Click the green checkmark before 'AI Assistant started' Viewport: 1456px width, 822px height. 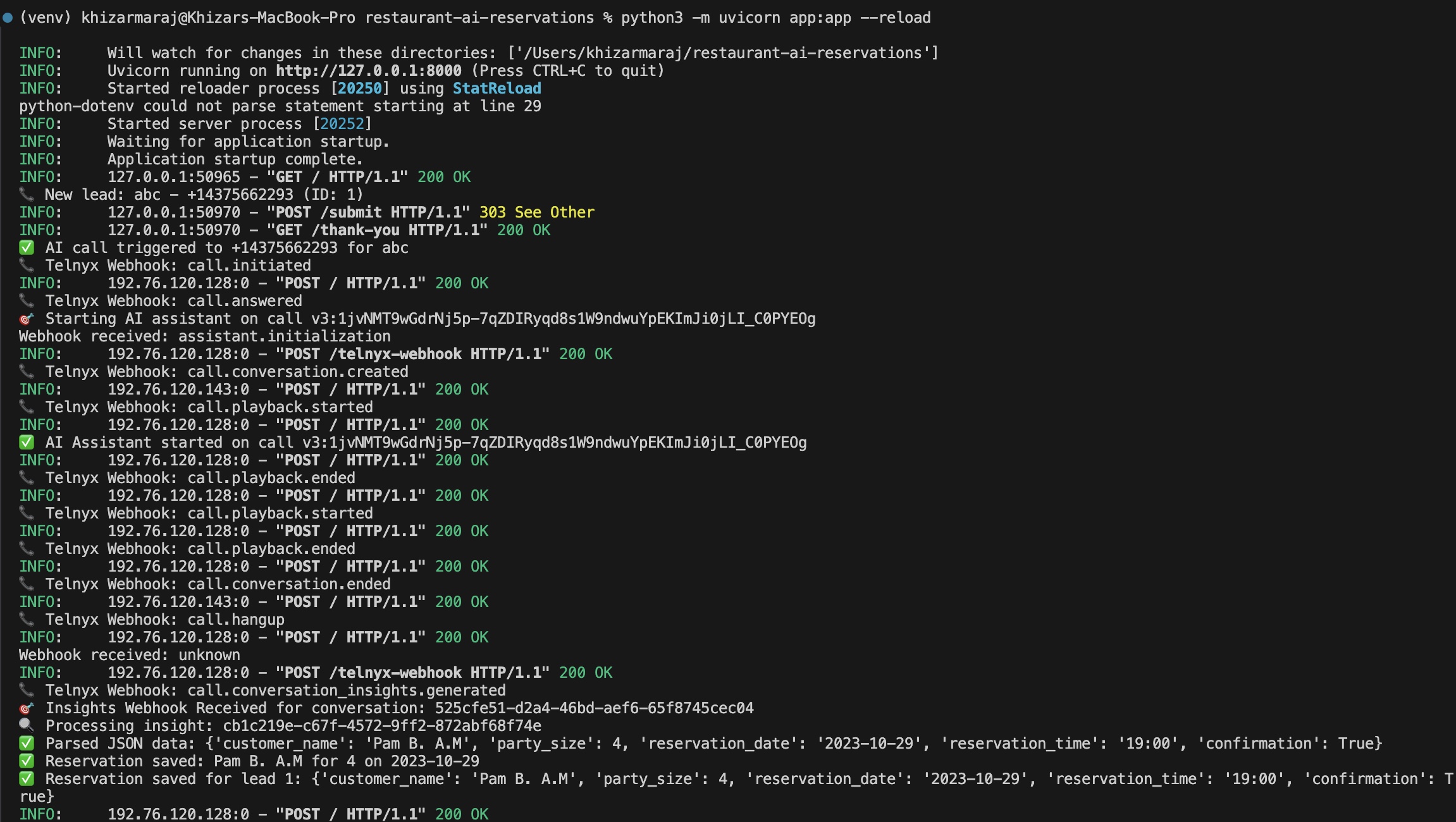27,442
